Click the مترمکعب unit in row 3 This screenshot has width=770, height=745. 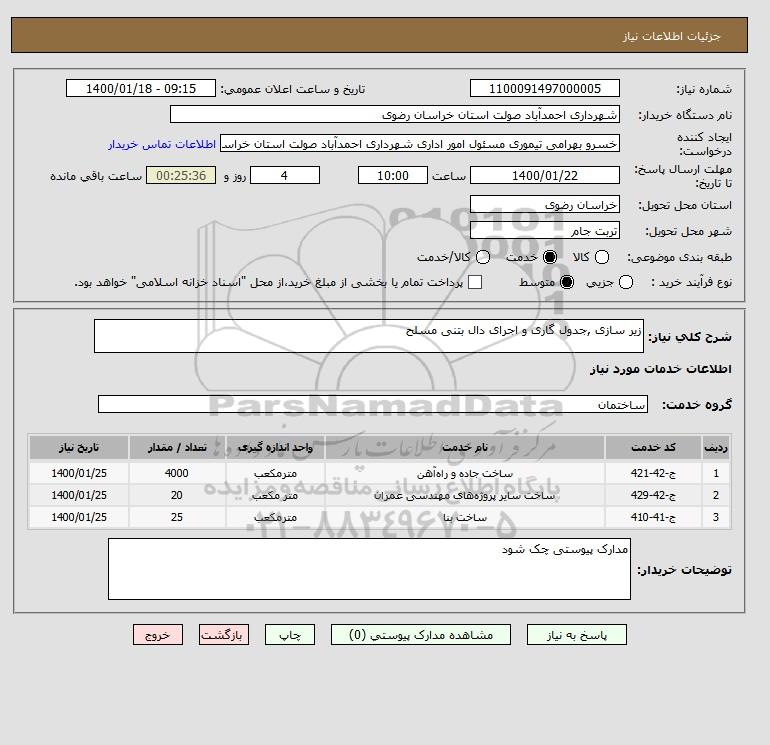(x=275, y=517)
